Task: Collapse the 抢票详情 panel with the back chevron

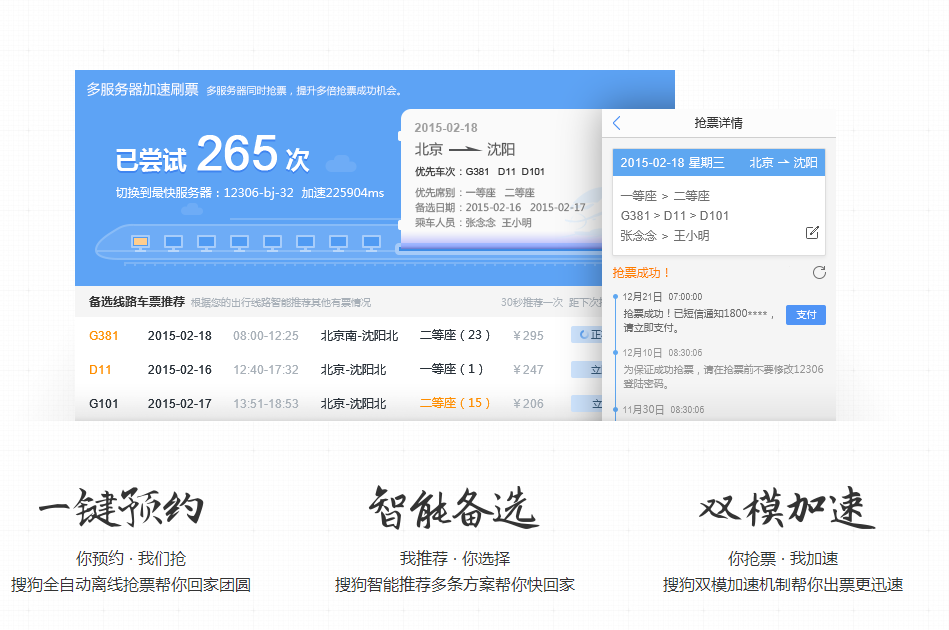Action: pyautogui.click(x=615, y=122)
